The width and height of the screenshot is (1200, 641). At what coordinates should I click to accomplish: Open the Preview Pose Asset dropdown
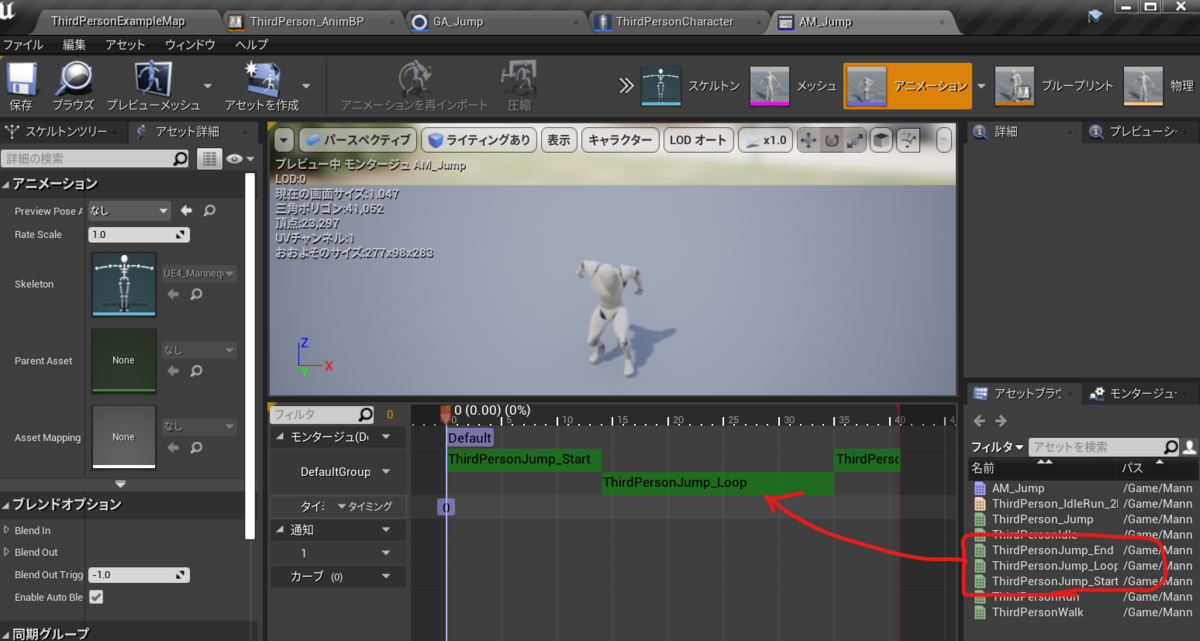tap(129, 211)
